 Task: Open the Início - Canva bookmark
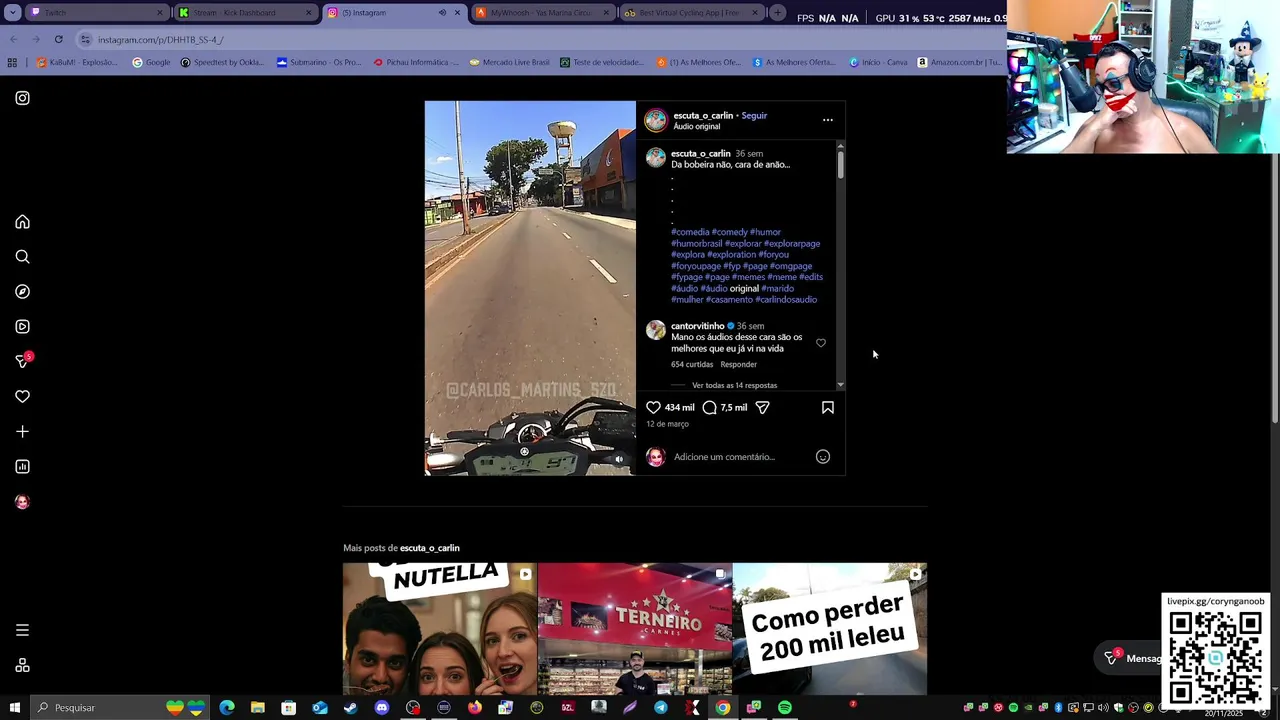tap(878, 62)
